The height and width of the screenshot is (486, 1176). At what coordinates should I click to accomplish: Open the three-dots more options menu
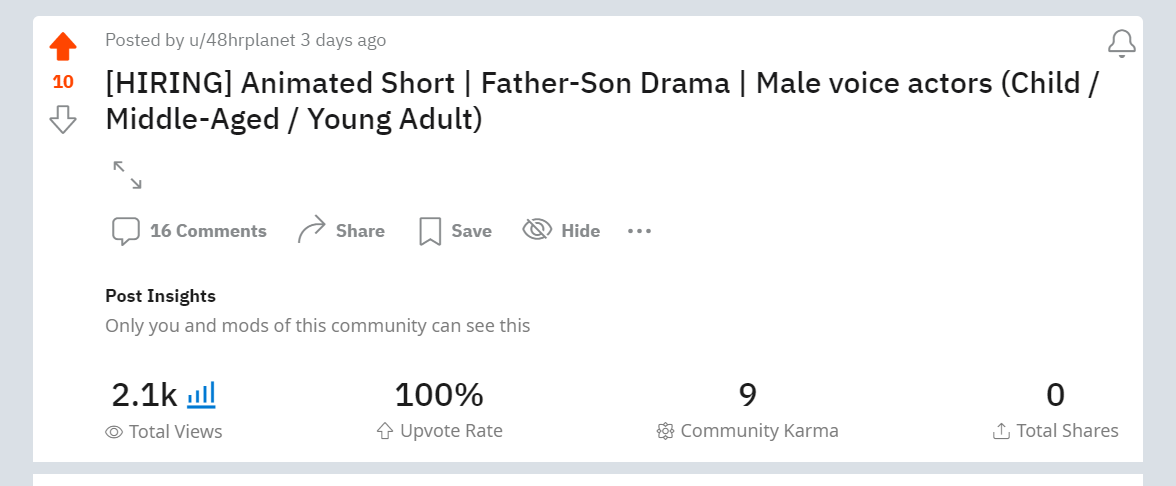click(x=639, y=231)
